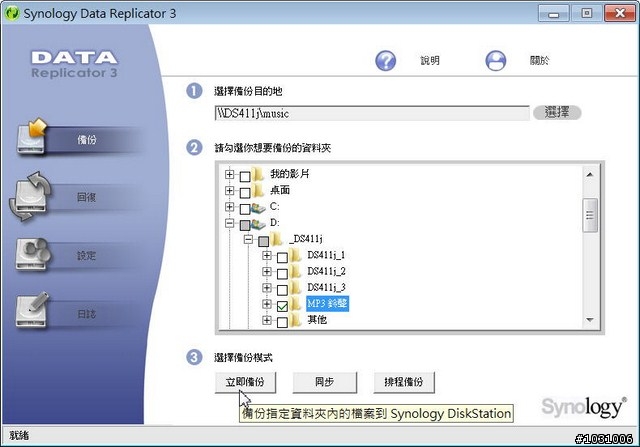Check the 桌面 checkbox
Viewport: 640px width, 447px height.
click(x=245, y=193)
